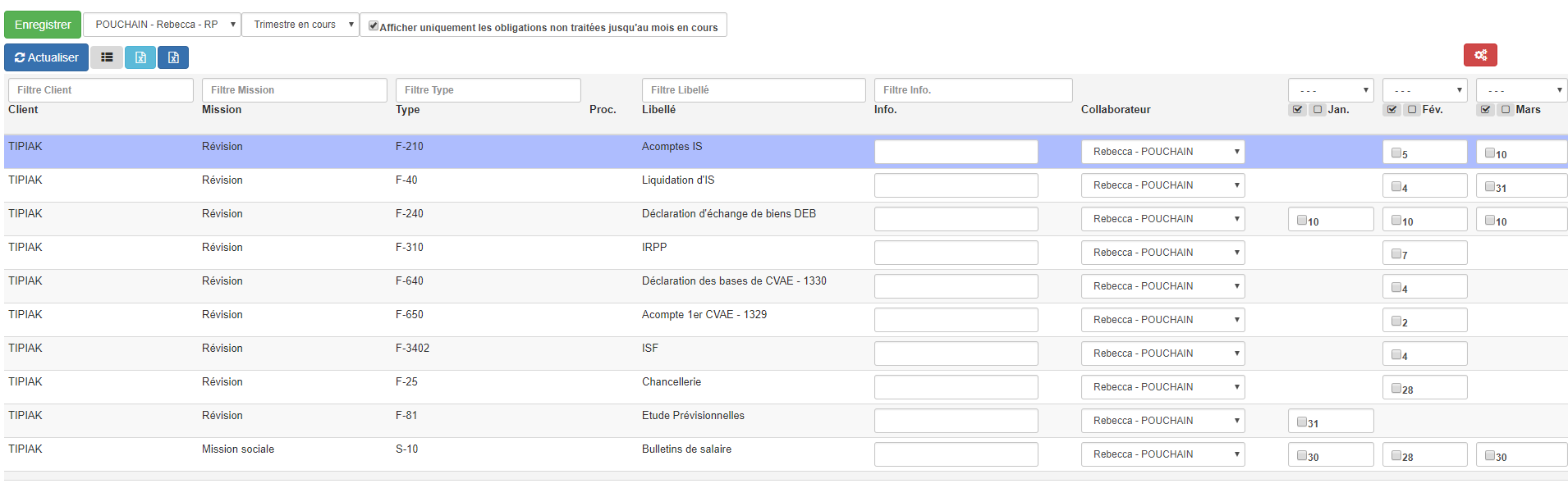Click check-all icon for Jan. column

click(1297, 110)
